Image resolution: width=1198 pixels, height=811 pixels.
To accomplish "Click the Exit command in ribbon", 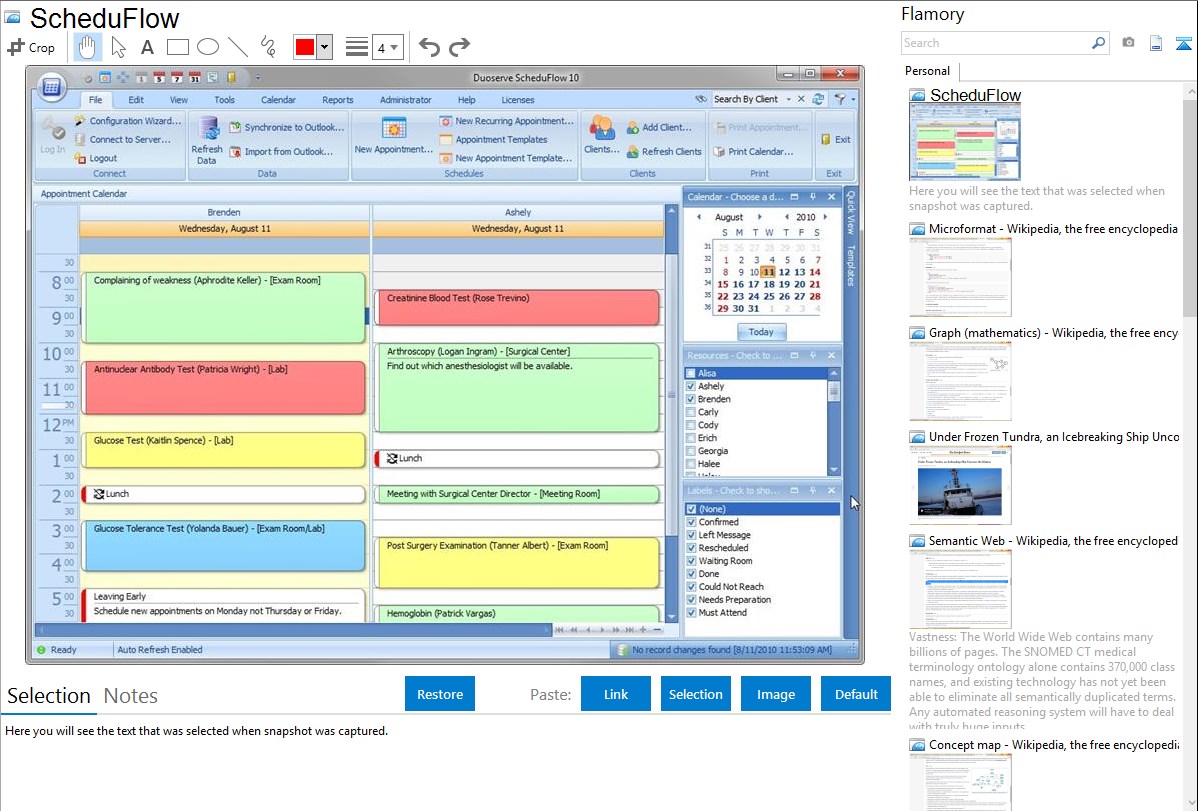I will 835,139.
